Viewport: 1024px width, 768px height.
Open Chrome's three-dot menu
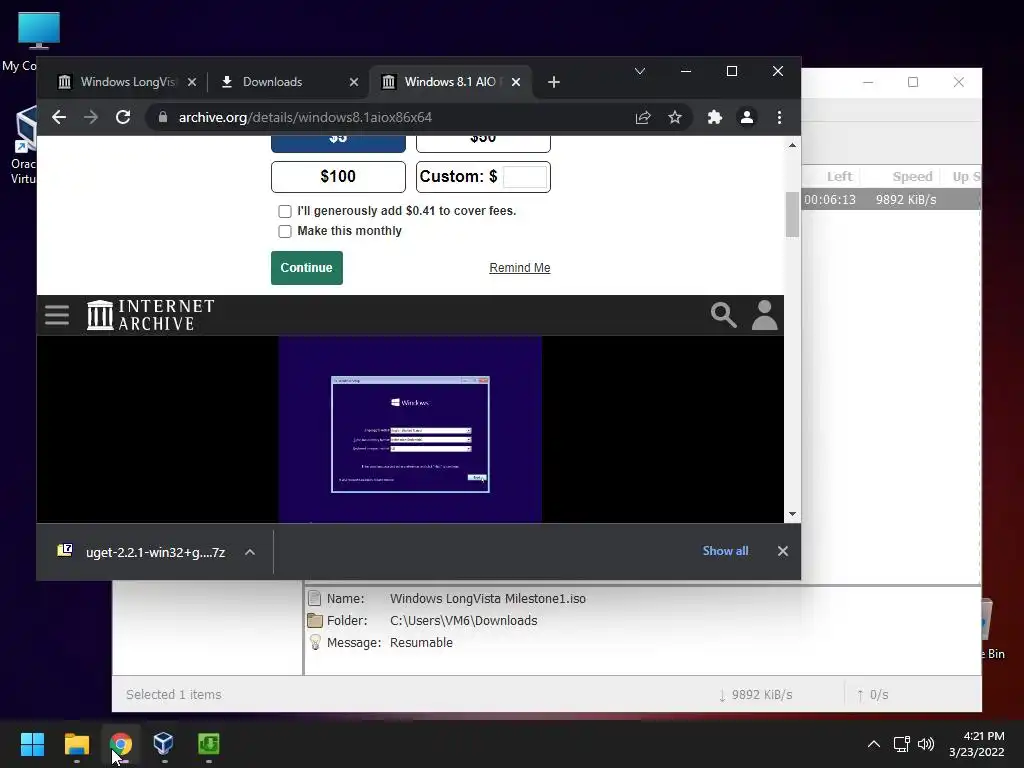point(779,118)
